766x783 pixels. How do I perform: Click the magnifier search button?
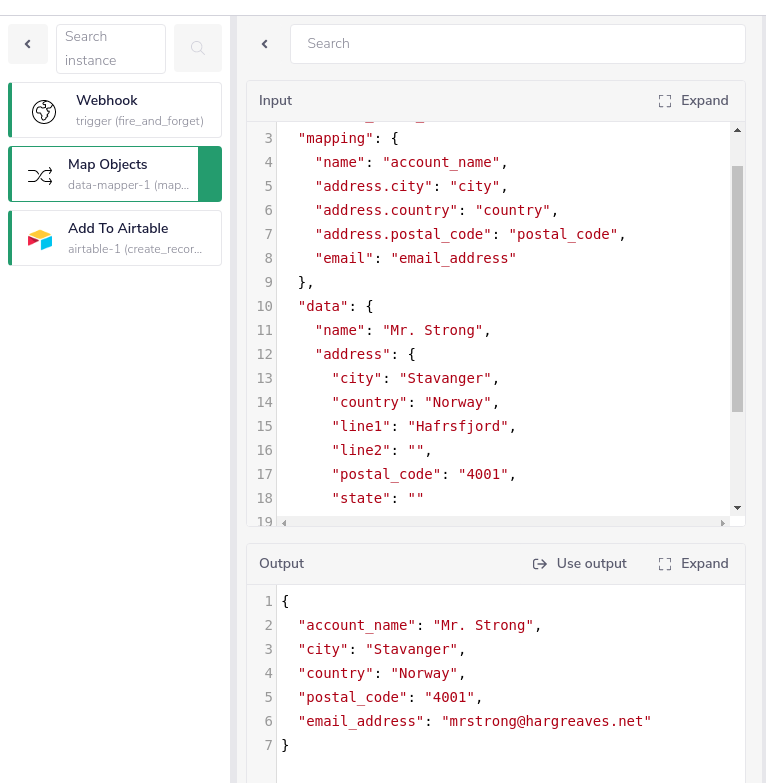tap(198, 48)
